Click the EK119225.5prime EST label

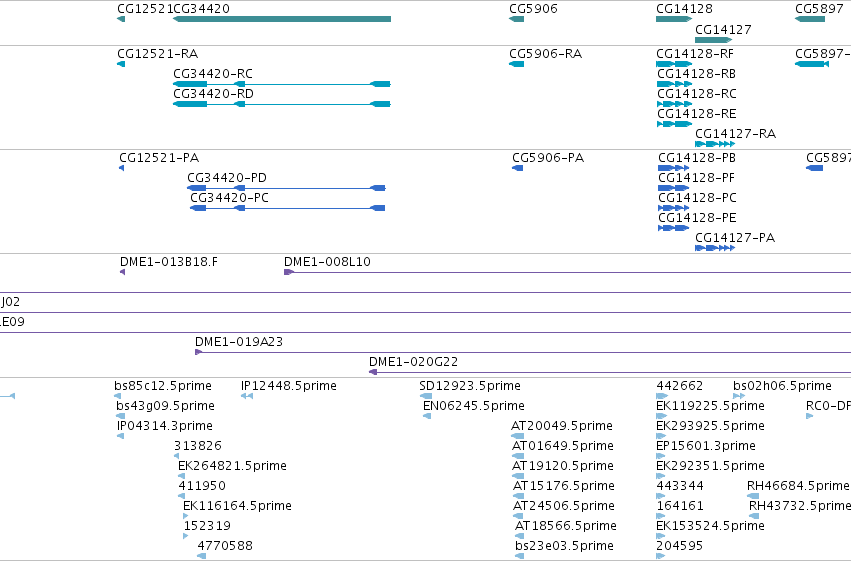coord(710,406)
